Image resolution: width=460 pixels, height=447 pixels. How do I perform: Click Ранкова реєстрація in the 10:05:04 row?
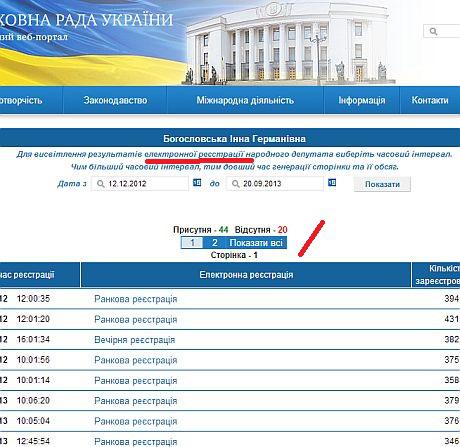coord(136,421)
